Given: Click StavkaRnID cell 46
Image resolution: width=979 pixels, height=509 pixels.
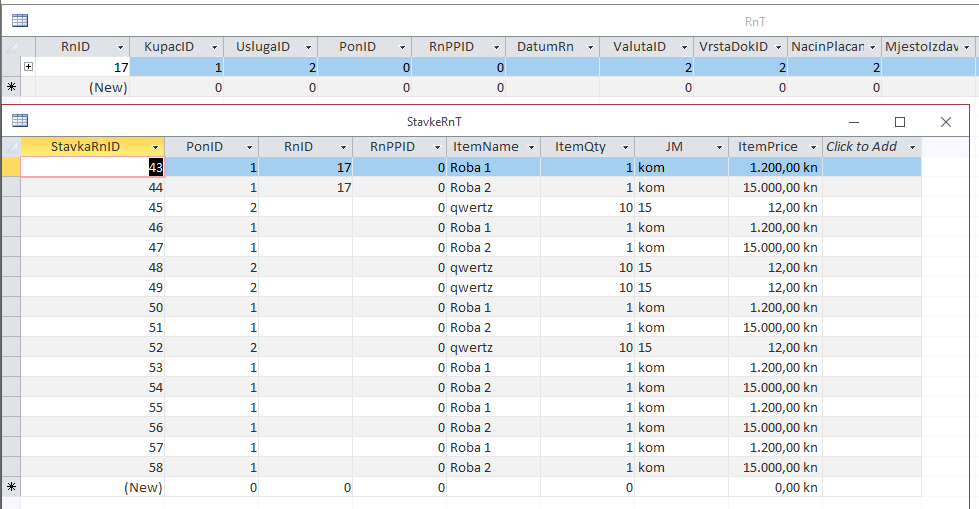Looking at the screenshot, I should coord(93,227).
